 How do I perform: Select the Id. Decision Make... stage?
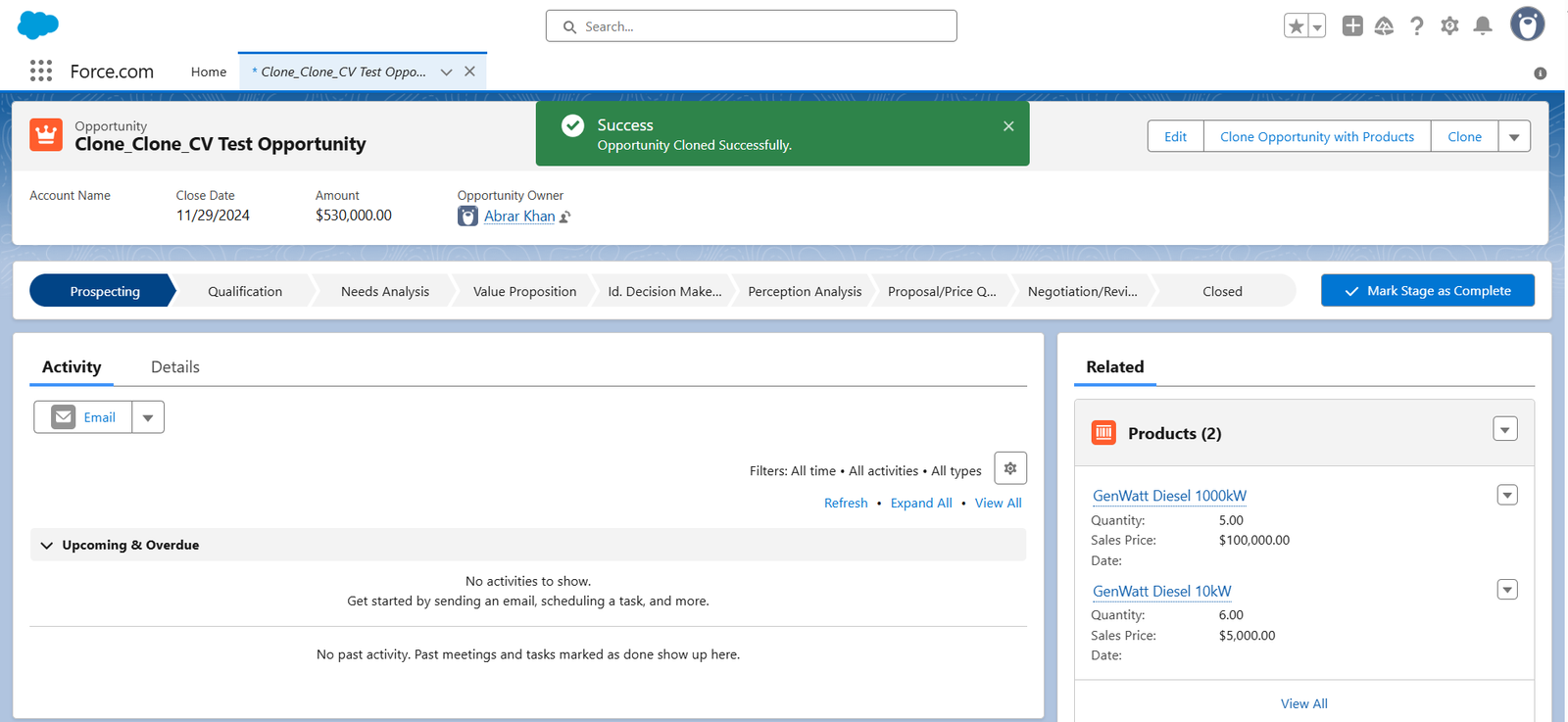pyautogui.click(x=664, y=291)
